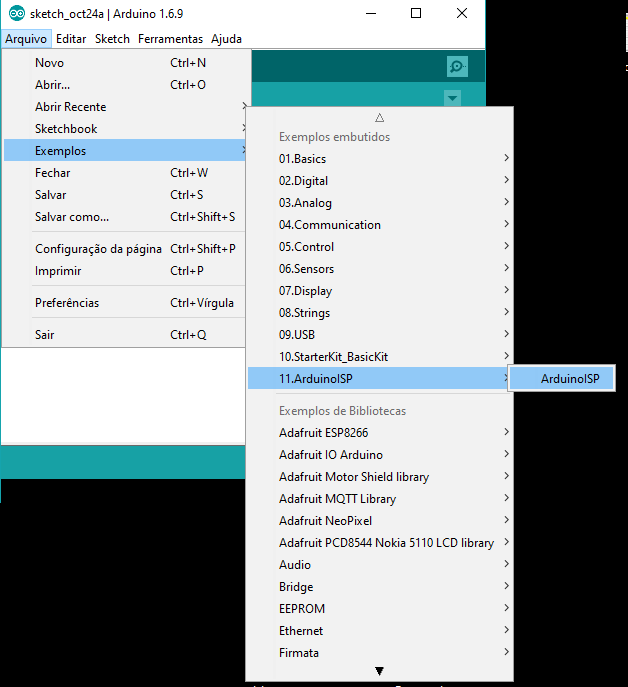Open the Editar menu
This screenshot has width=628, height=687.
coord(71,39)
